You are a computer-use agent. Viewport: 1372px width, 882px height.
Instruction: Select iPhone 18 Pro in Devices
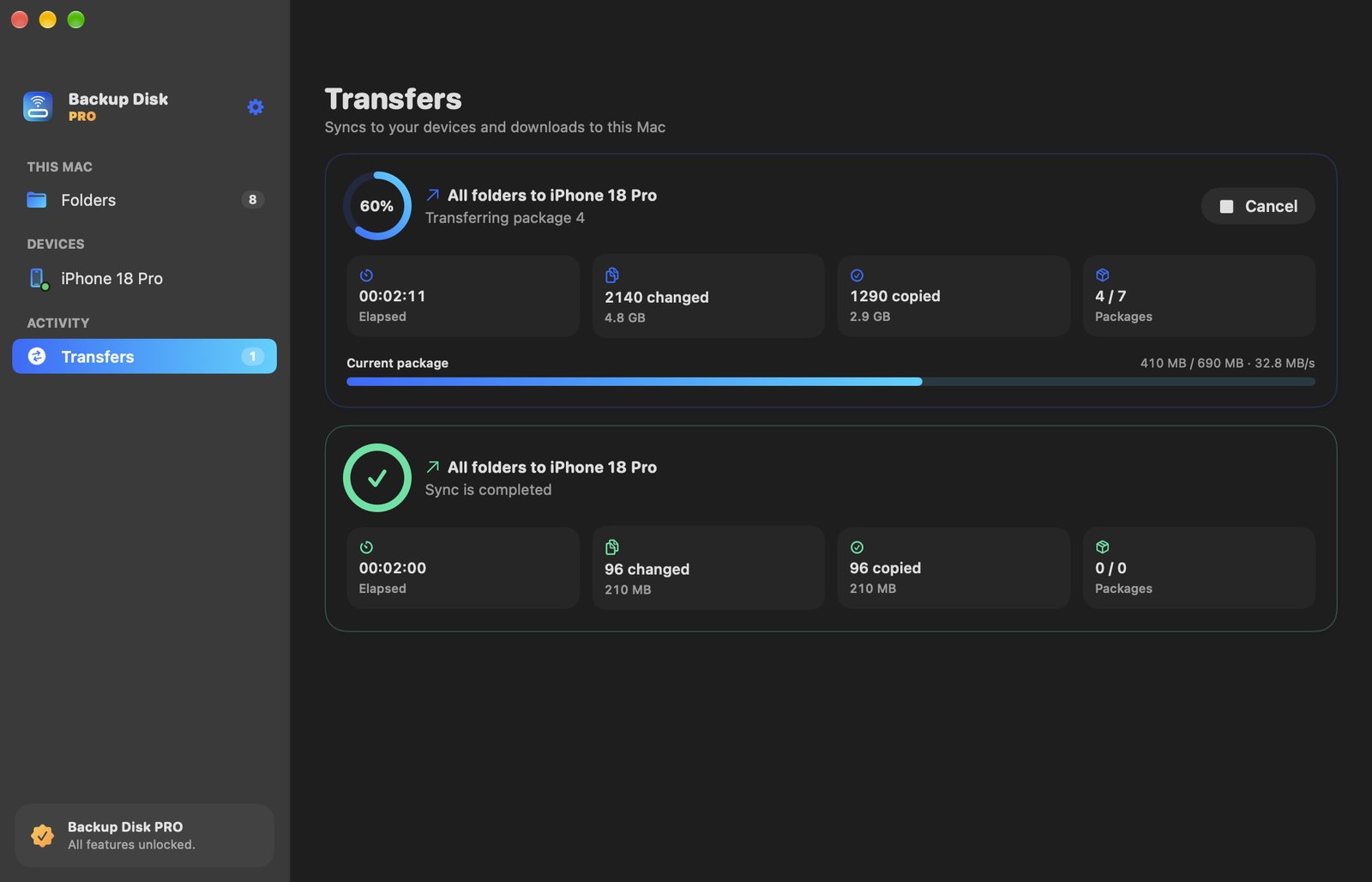click(x=144, y=279)
